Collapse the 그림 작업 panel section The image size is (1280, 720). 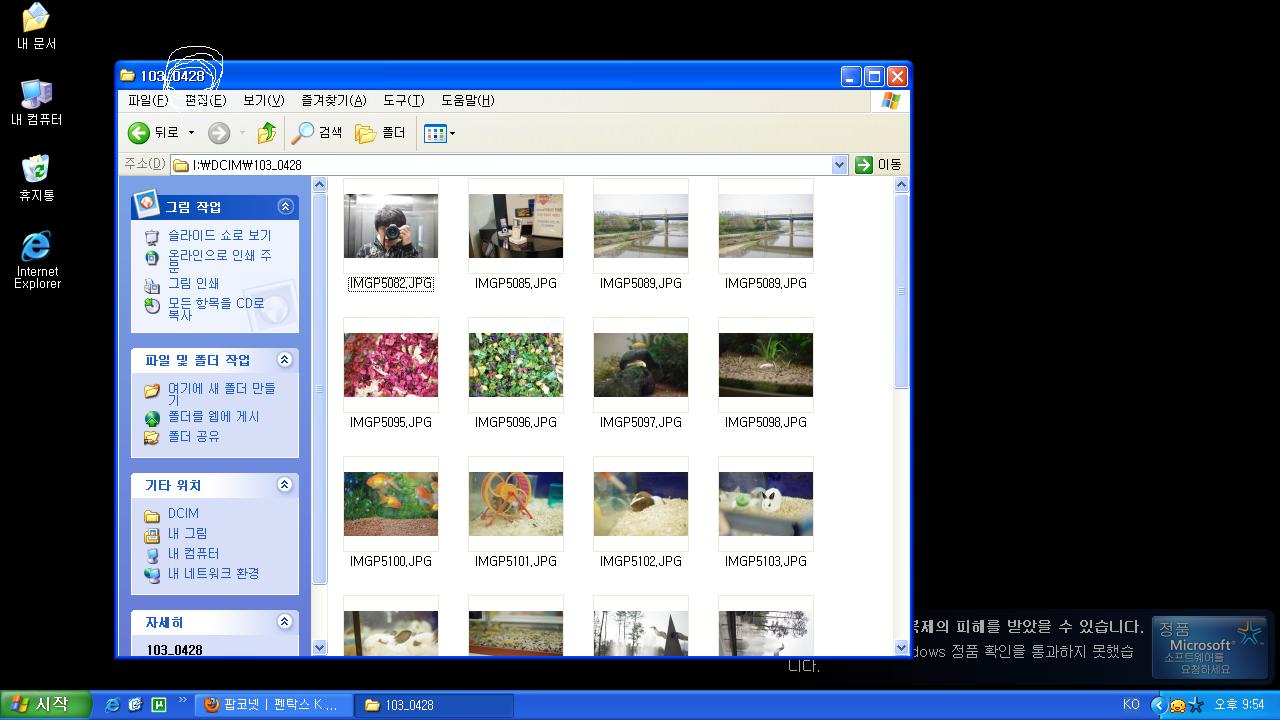pyautogui.click(x=285, y=207)
